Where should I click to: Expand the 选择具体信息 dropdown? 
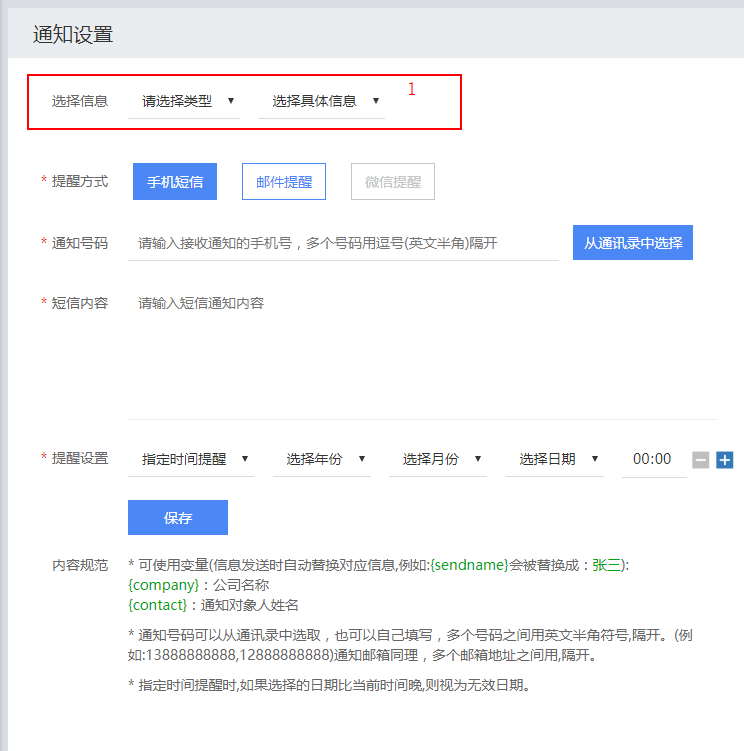(323, 101)
